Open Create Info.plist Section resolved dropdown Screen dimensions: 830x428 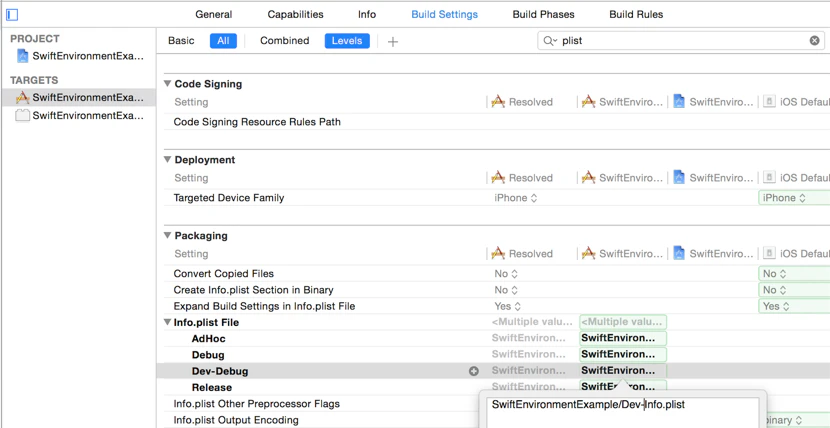tap(506, 290)
